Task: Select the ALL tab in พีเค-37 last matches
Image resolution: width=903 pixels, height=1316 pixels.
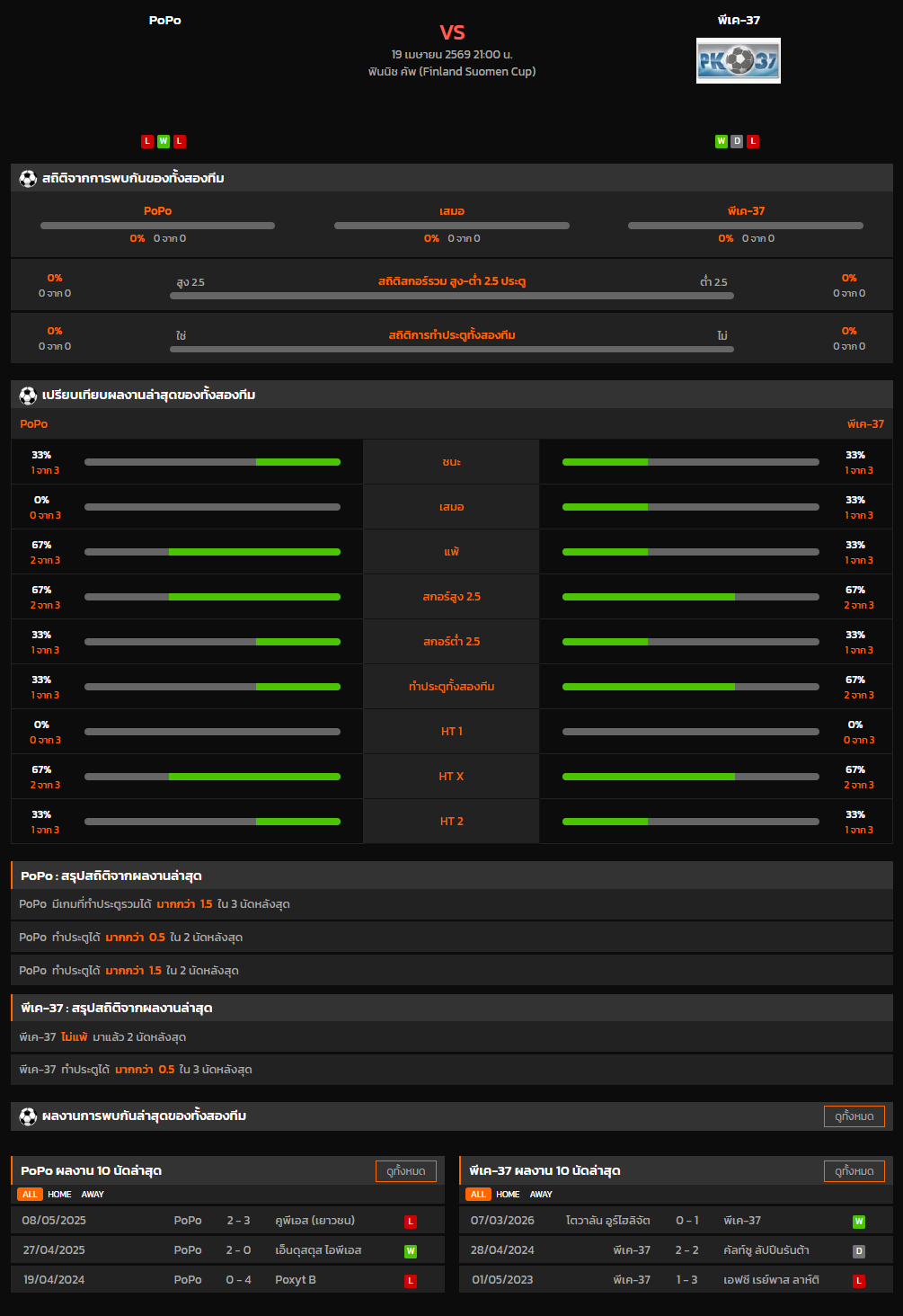Action: (x=478, y=1195)
